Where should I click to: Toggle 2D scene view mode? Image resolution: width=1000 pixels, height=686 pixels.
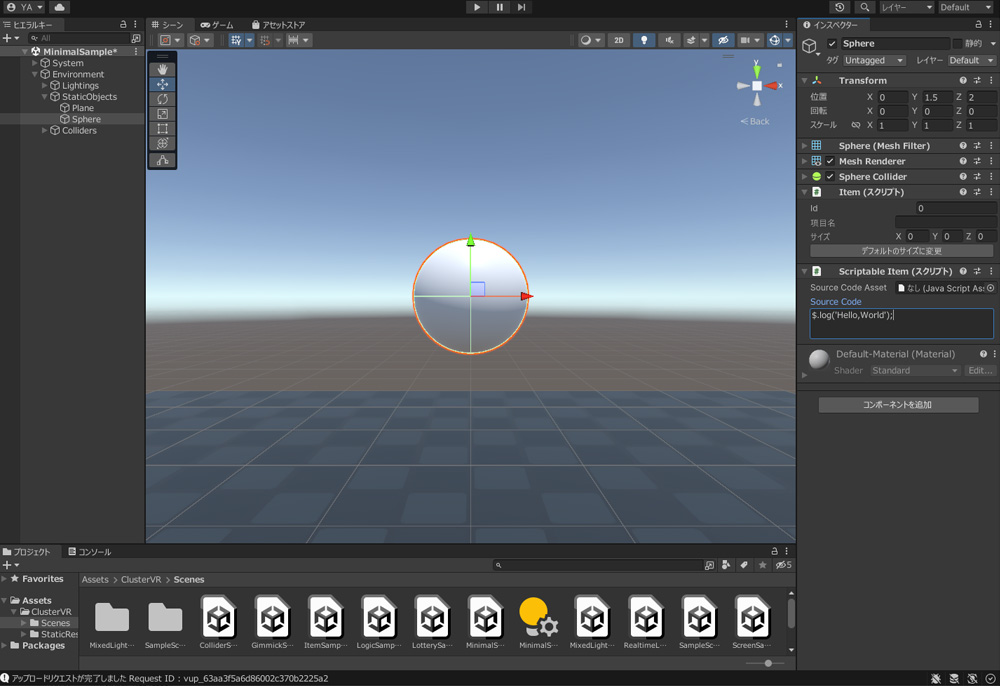click(618, 40)
